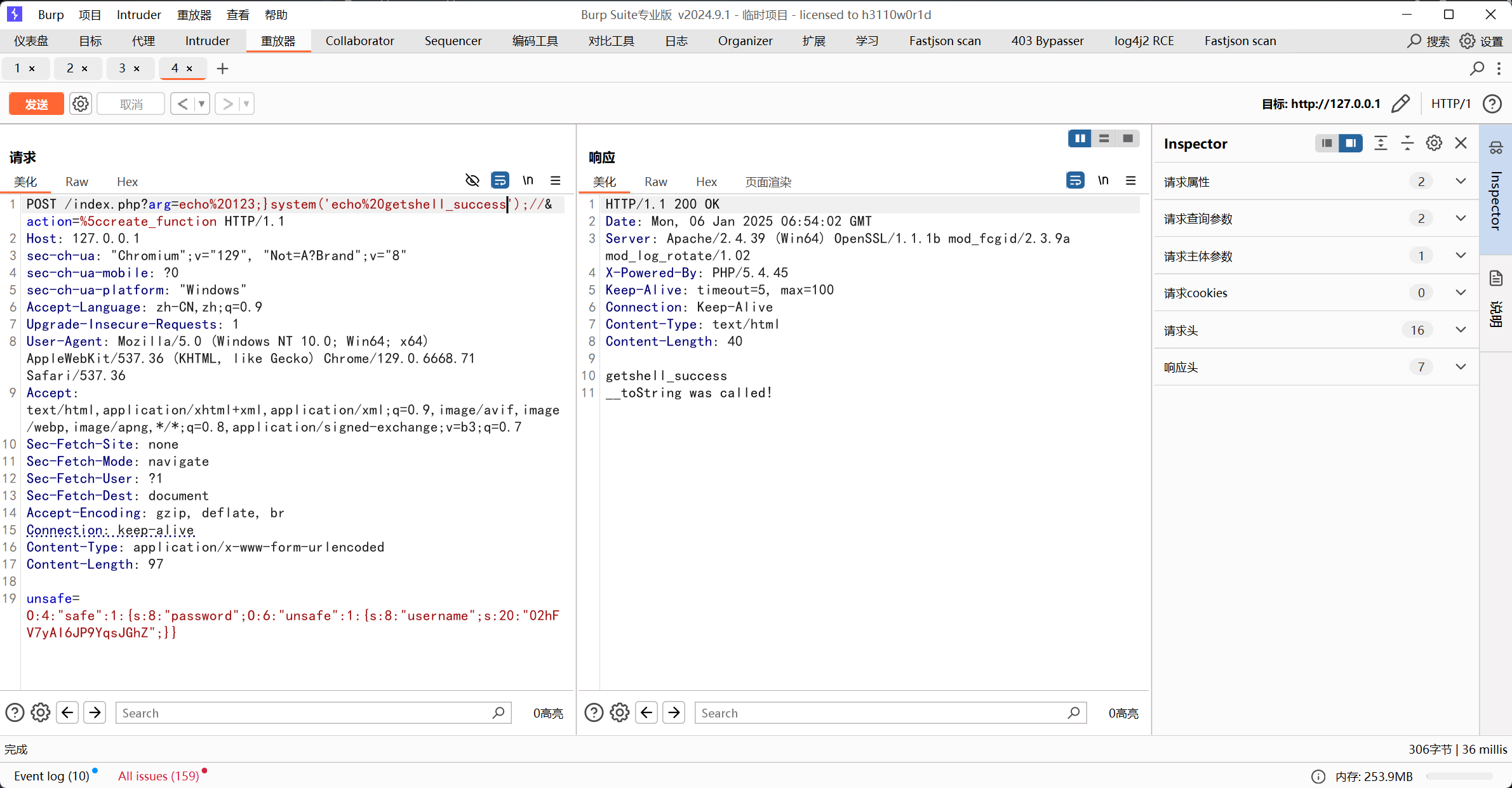Open the 设置 settings
Screen dimensions: 1512x788
click(1482, 41)
